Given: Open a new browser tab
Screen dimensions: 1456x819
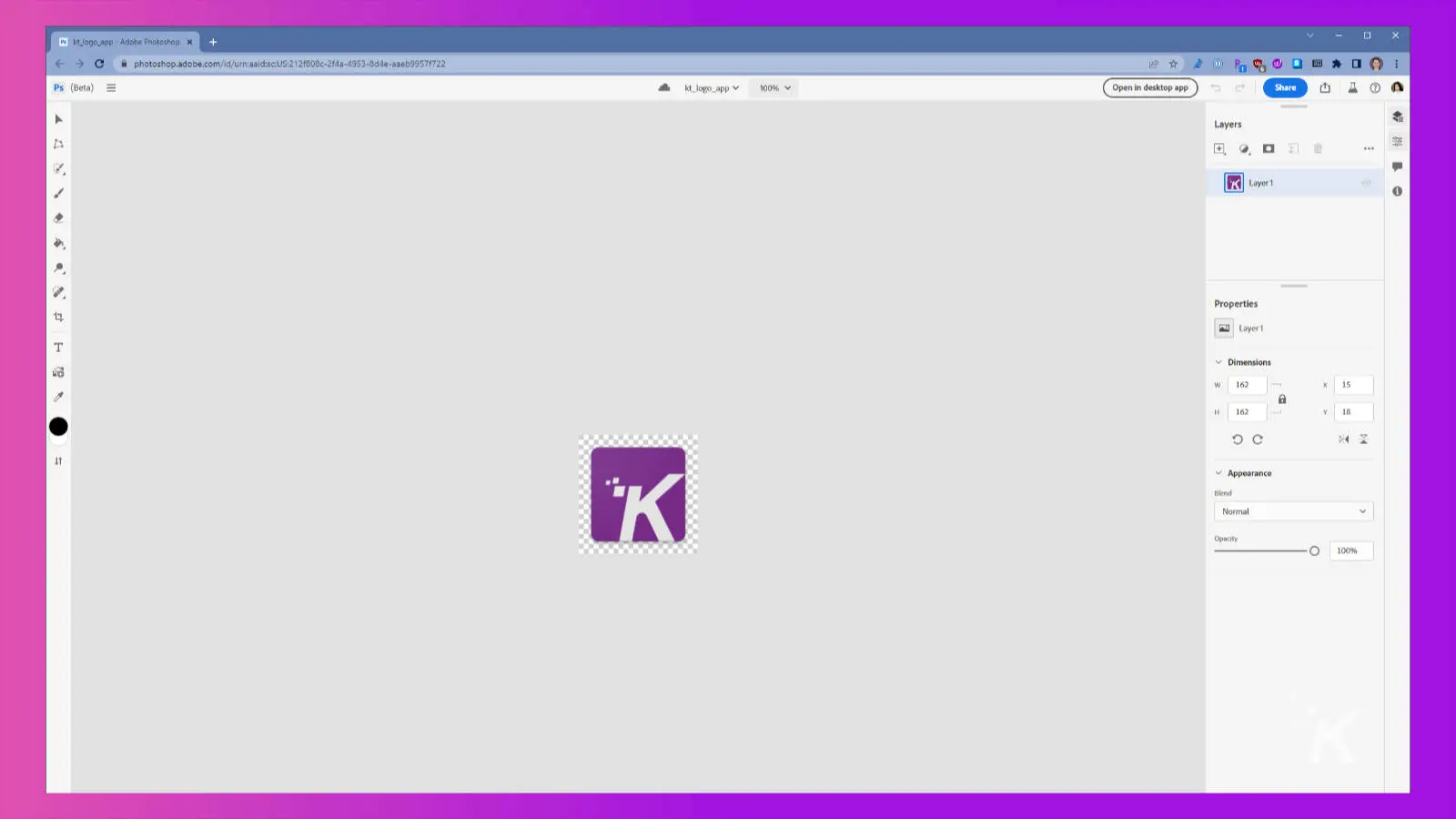Looking at the screenshot, I should (213, 42).
